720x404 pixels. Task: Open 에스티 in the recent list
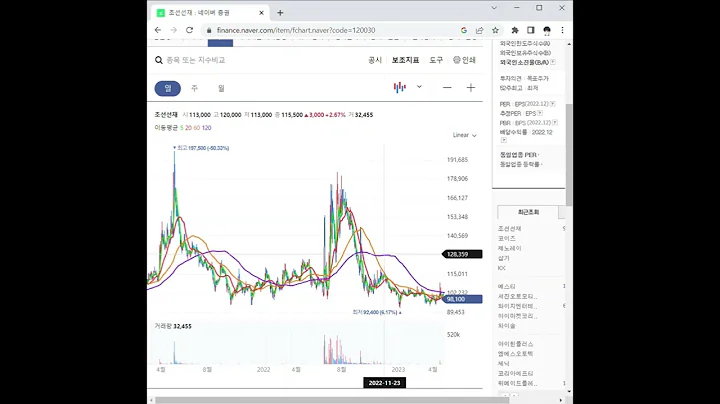click(x=506, y=286)
